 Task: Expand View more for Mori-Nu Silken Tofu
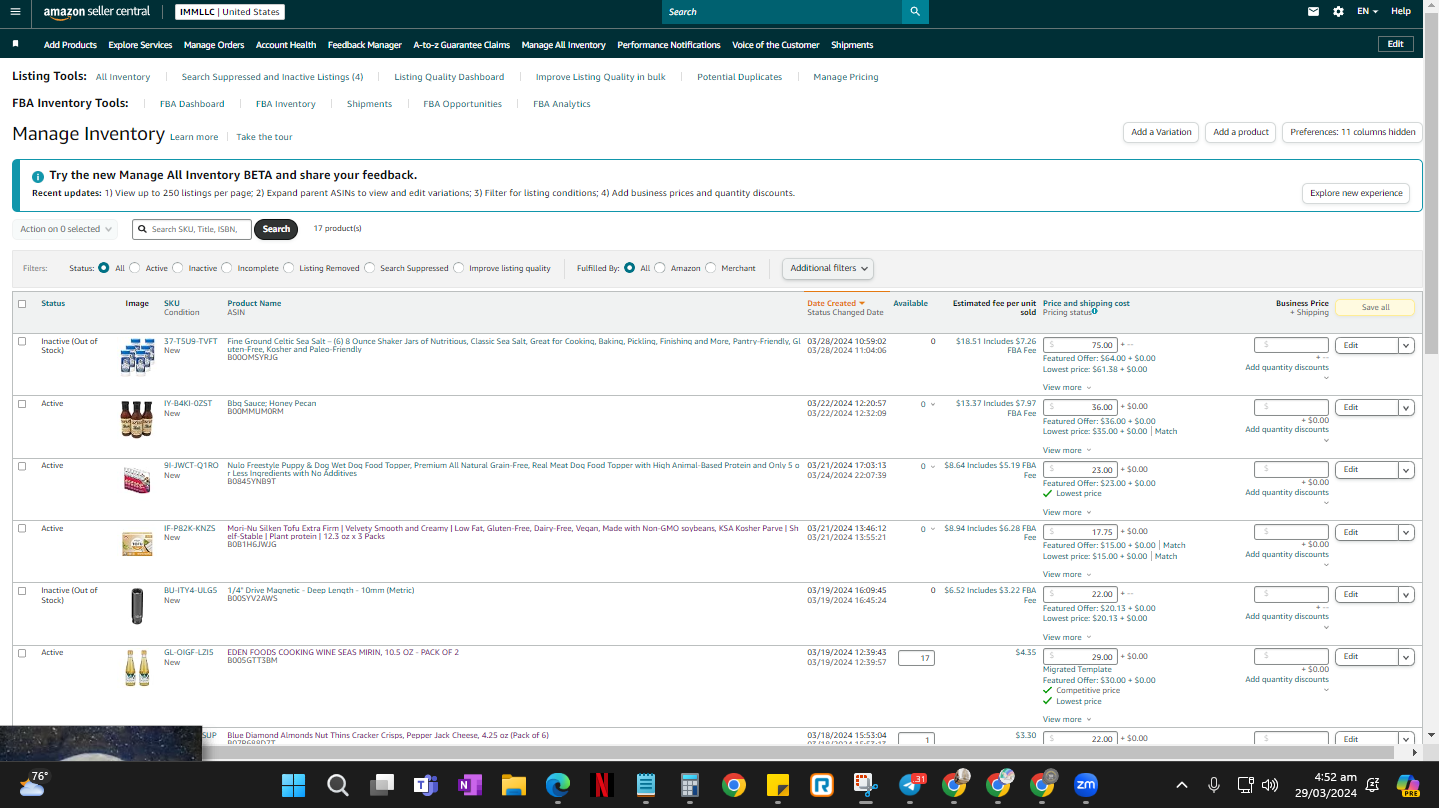[1066, 575]
